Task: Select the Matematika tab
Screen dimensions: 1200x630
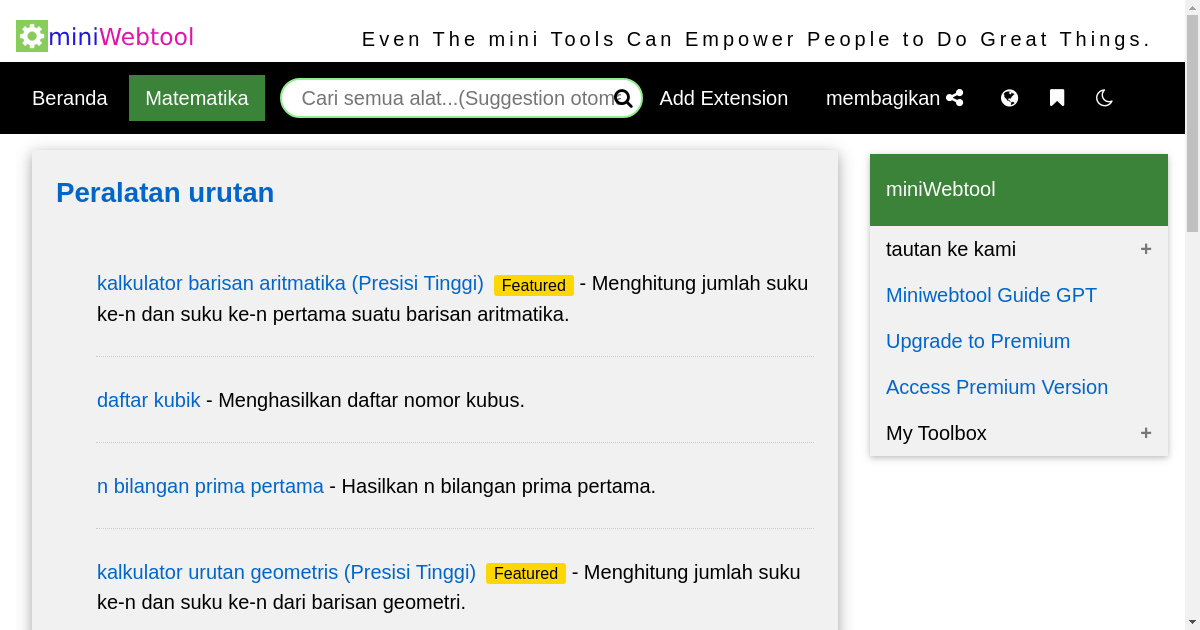Action: point(196,98)
